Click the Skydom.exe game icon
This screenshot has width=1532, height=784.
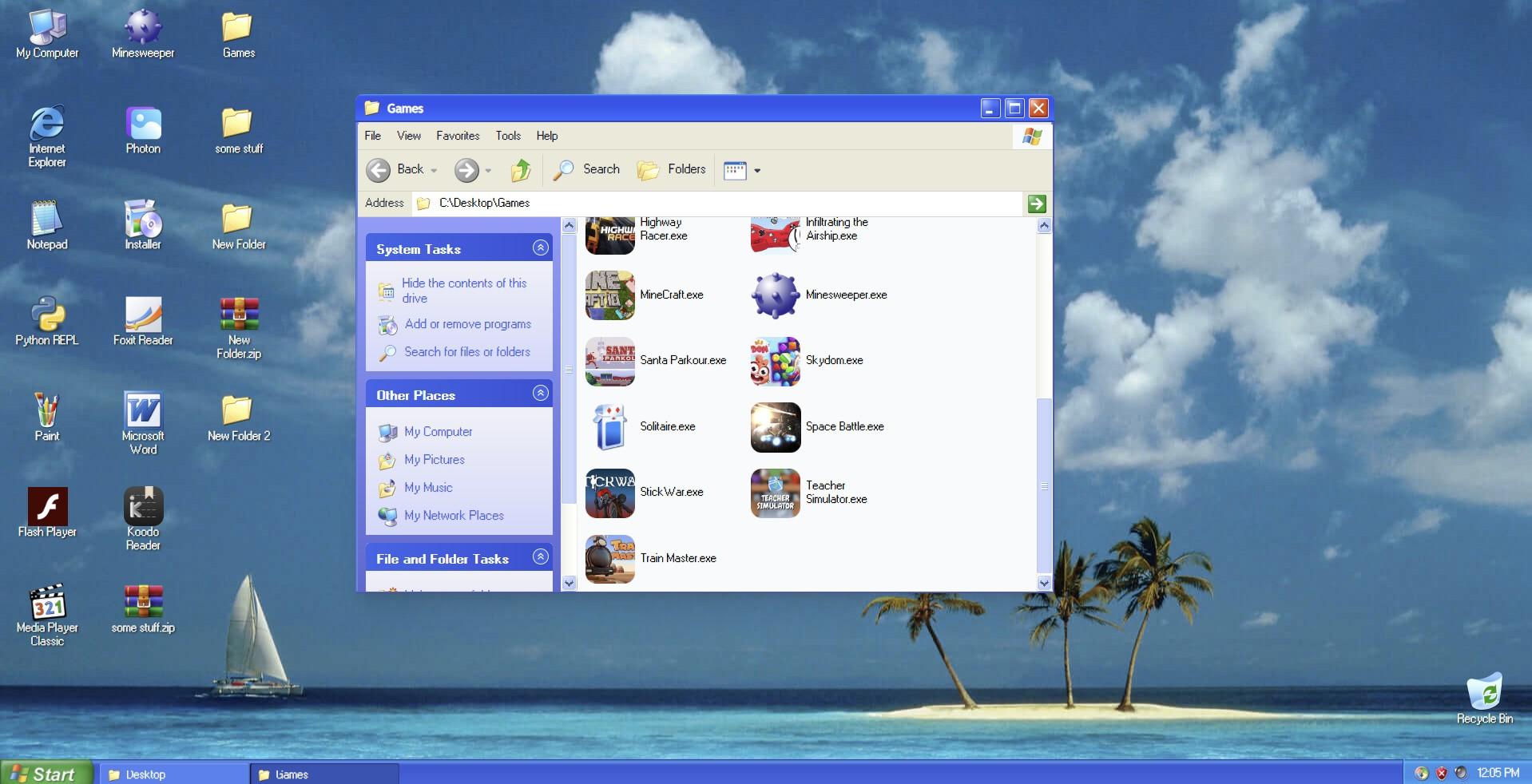click(775, 361)
